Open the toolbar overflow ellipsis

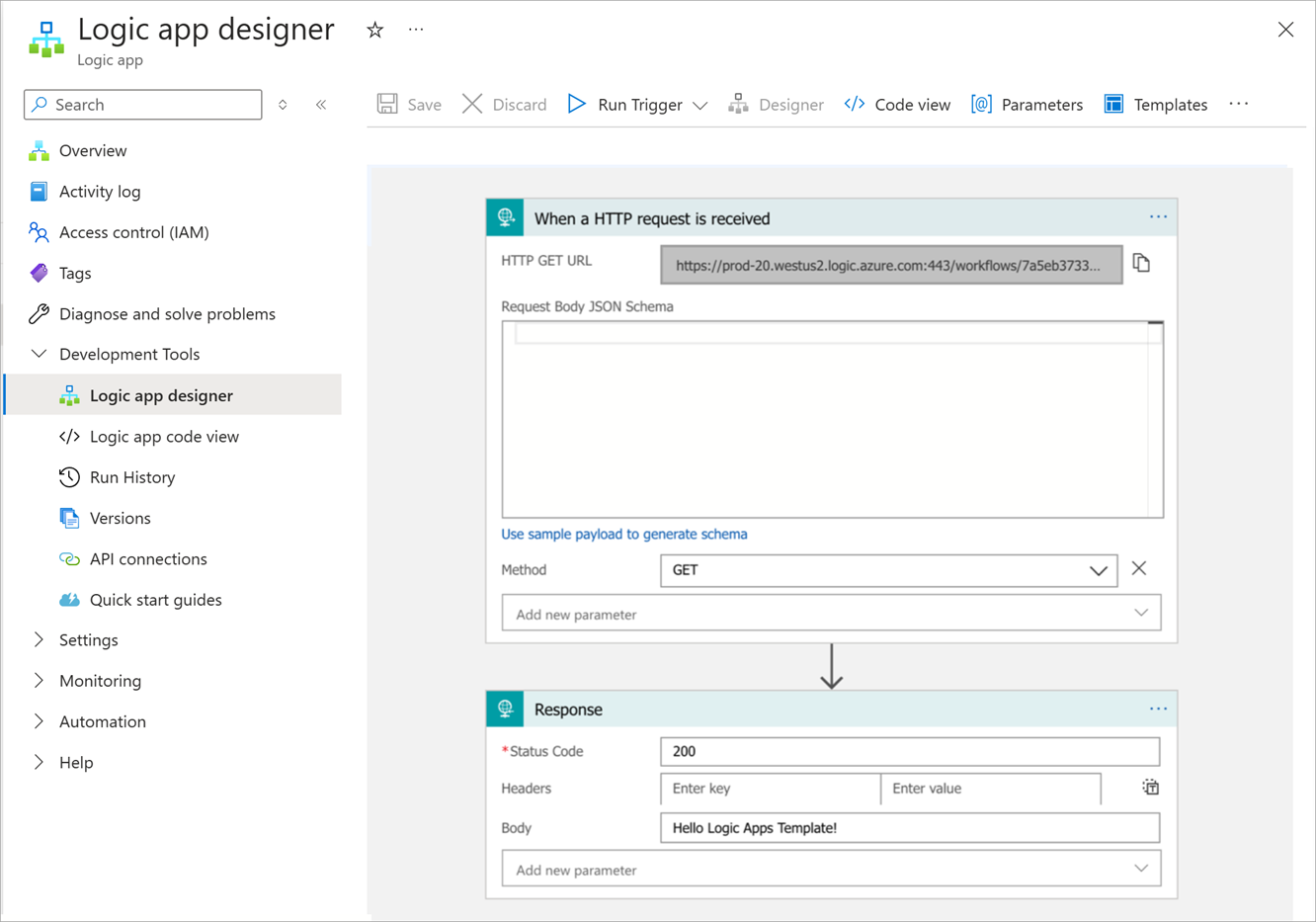[x=1239, y=104]
